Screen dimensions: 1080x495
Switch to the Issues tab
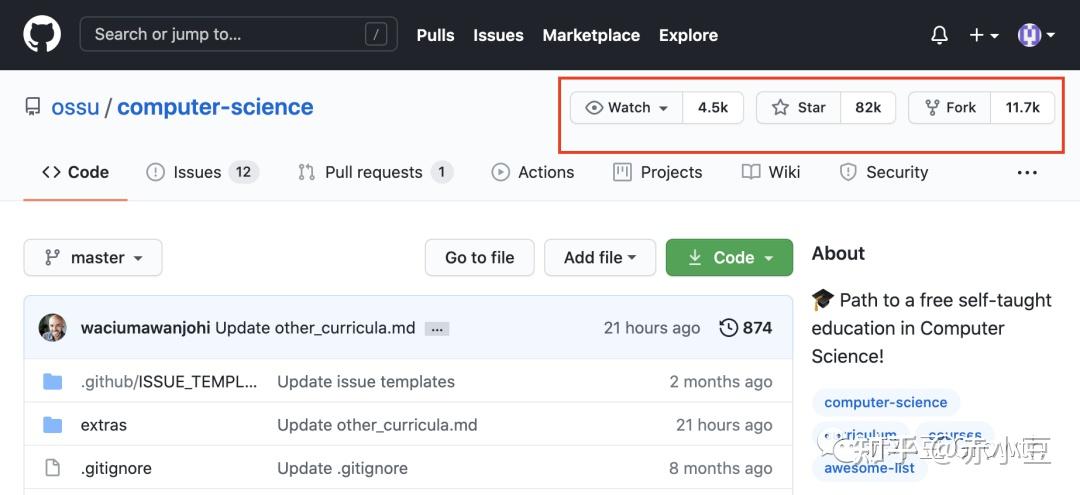click(196, 172)
